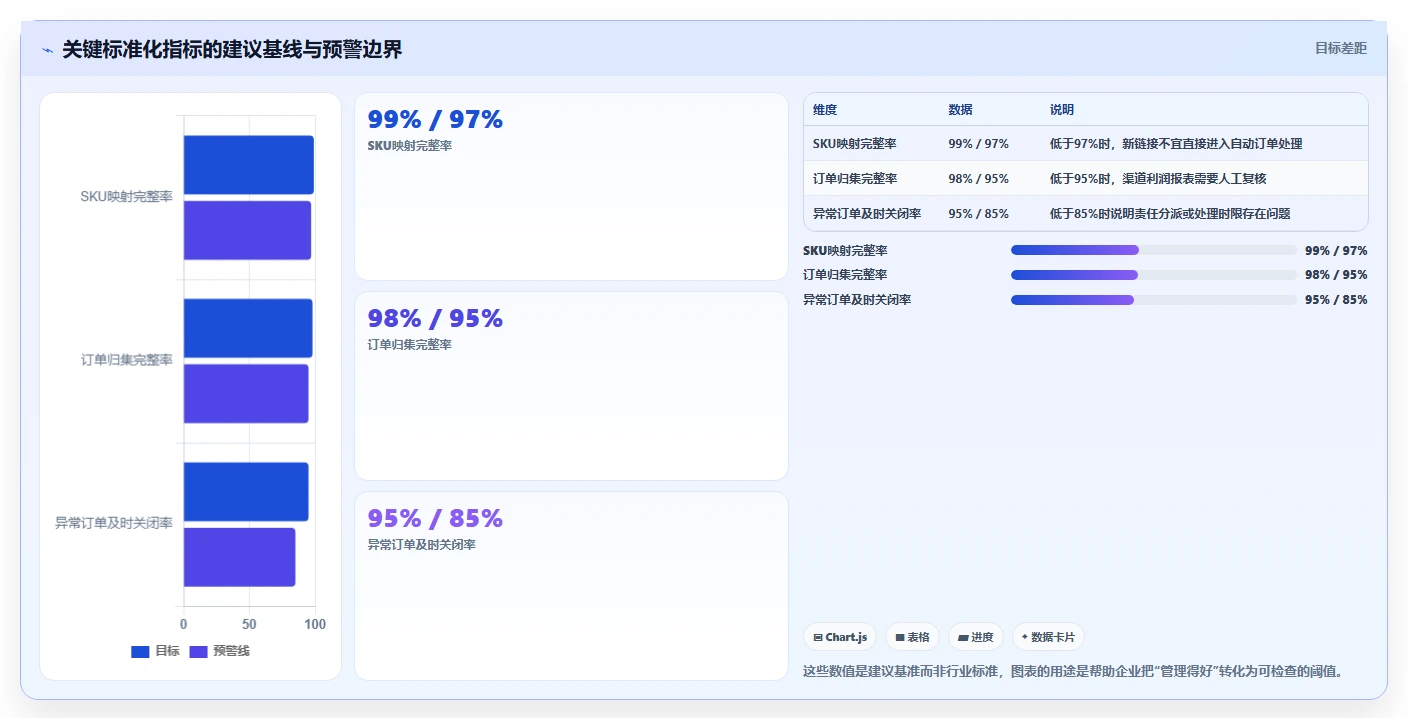
Task: Click the blue 目标 legend color box
Action: pos(140,652)
